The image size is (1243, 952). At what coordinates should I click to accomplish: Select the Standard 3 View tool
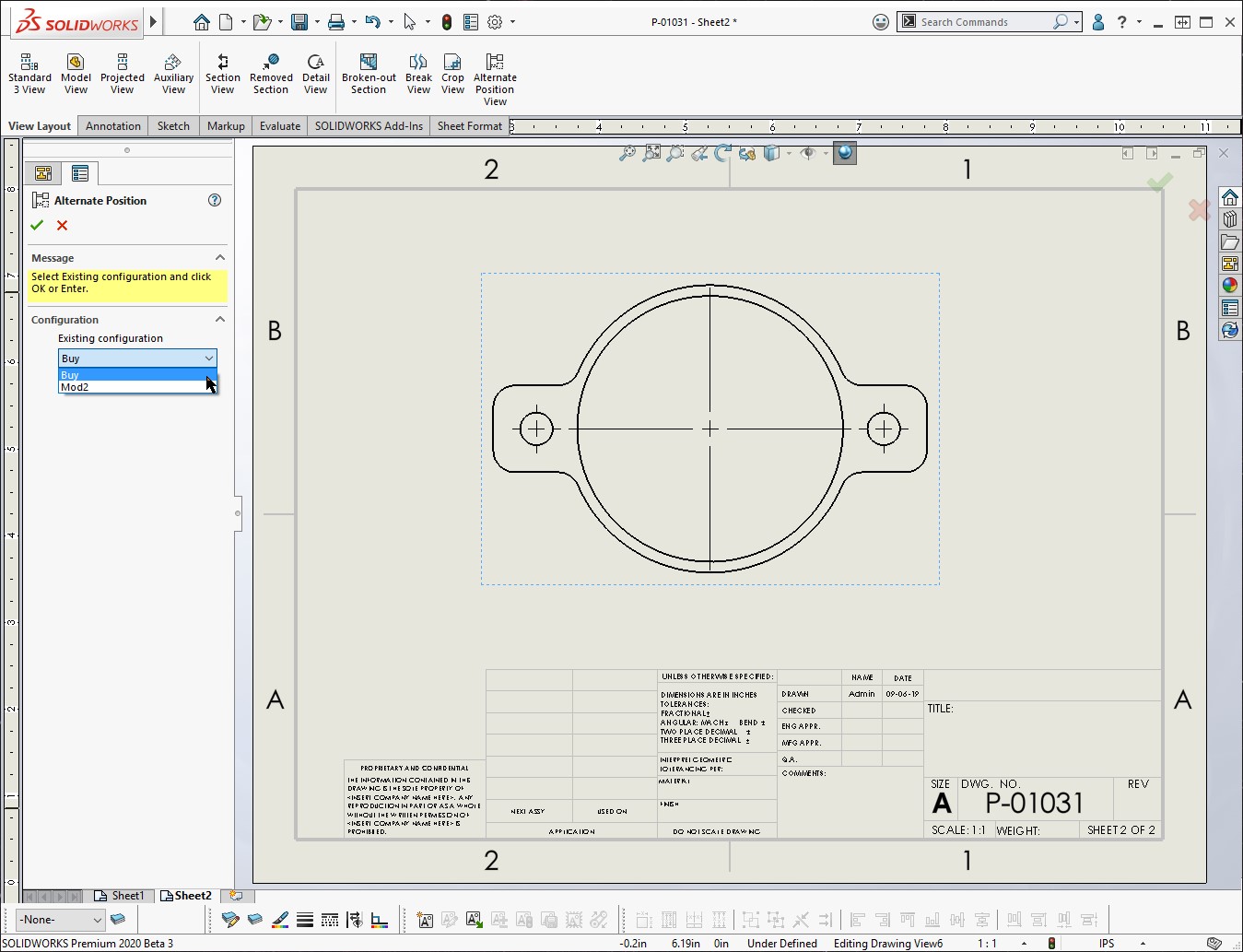click(x=29, y=74)
